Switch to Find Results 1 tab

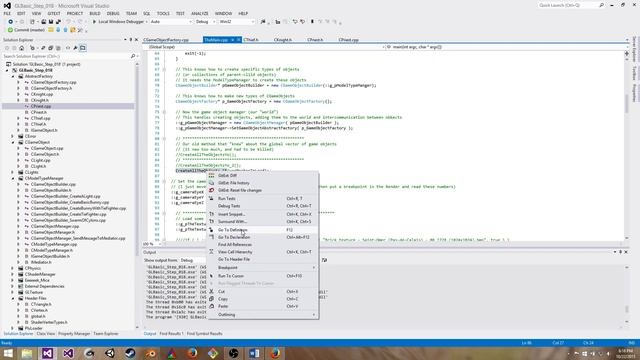coord(171,334)
